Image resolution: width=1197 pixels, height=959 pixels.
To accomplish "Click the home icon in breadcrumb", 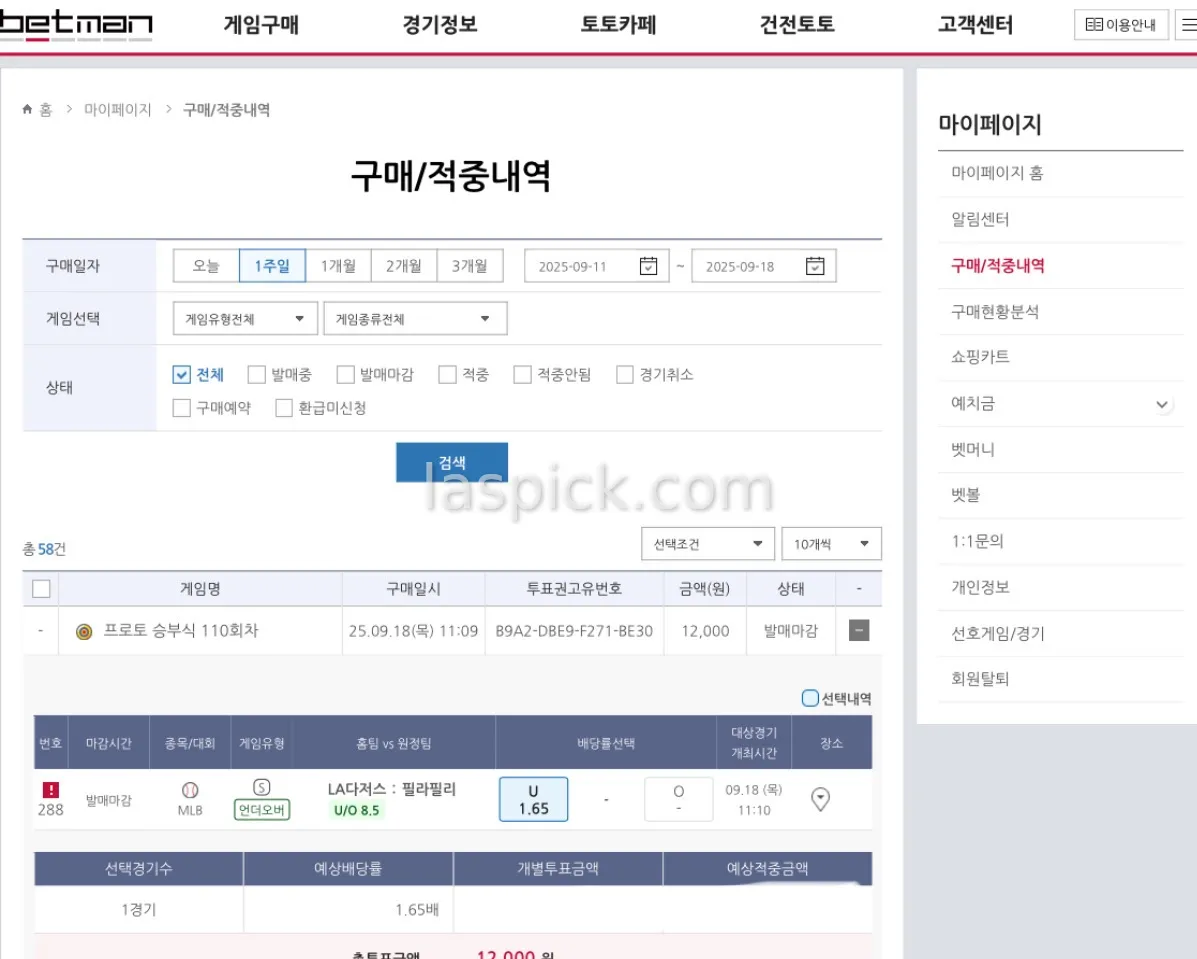I will point(28,110).
